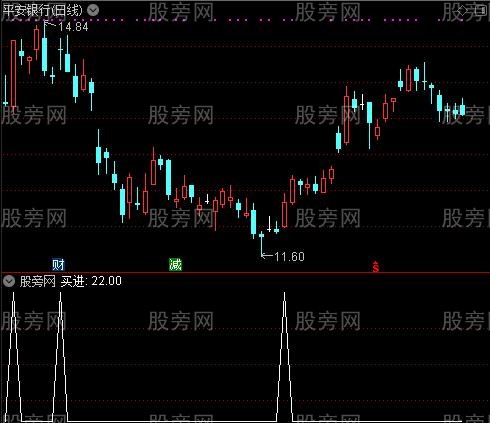Open the dropdown next to 平安银行(日线)
This screenshot has height=423, width=490.
[x=93, y=10]
